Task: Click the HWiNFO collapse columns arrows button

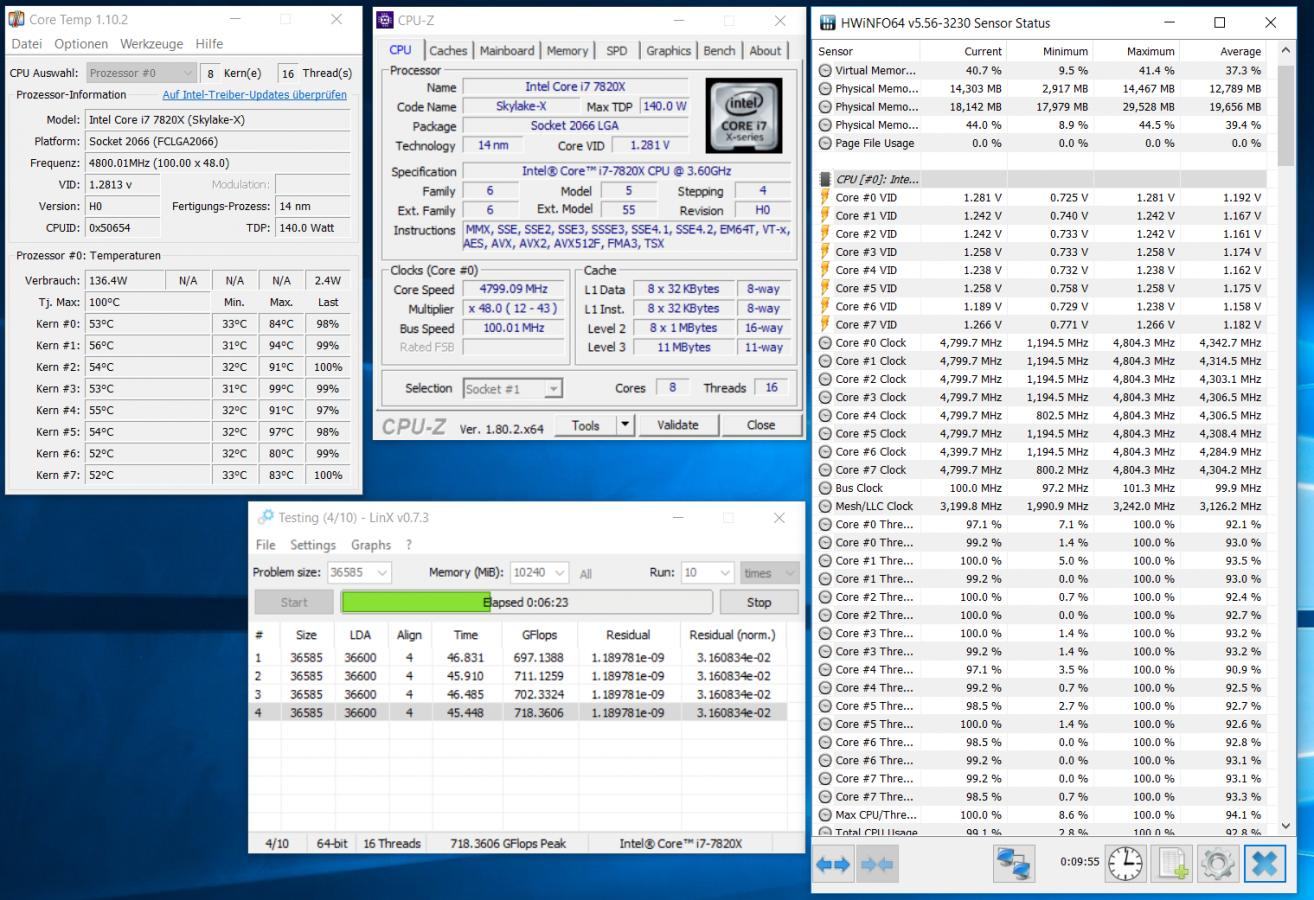Action: (x=877, y=864)
